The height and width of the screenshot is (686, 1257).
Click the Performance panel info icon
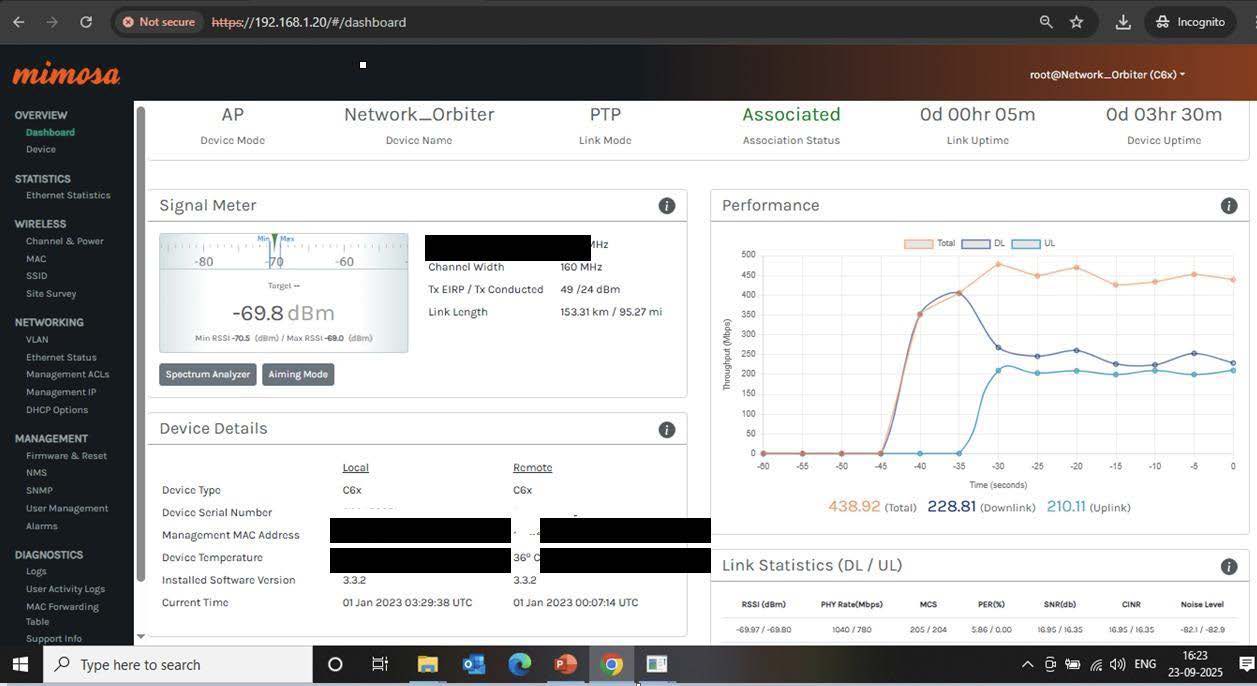1229,206
